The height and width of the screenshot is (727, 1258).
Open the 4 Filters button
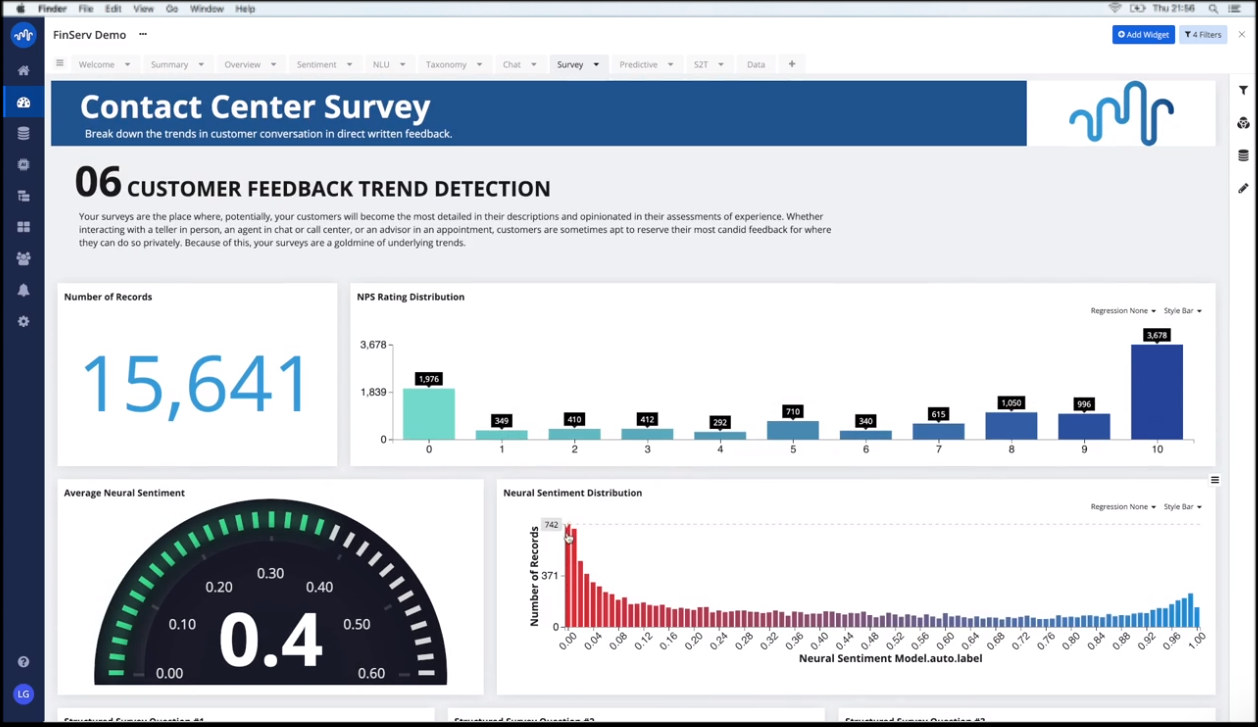[x=1202, y=34]
